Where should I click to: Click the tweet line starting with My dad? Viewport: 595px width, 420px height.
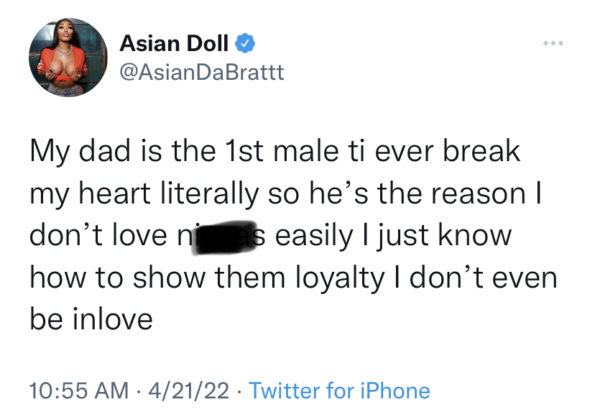coord(274,152)
